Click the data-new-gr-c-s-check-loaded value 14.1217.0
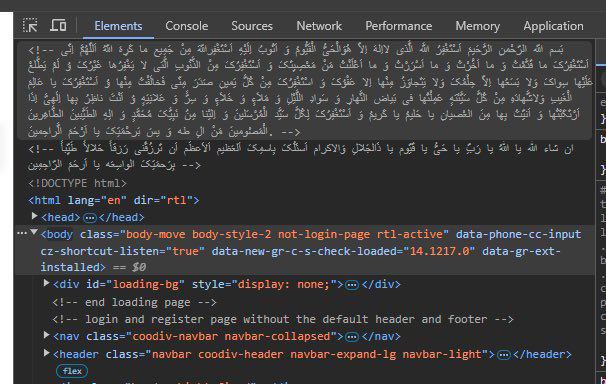606x384 pixels. 439,251
